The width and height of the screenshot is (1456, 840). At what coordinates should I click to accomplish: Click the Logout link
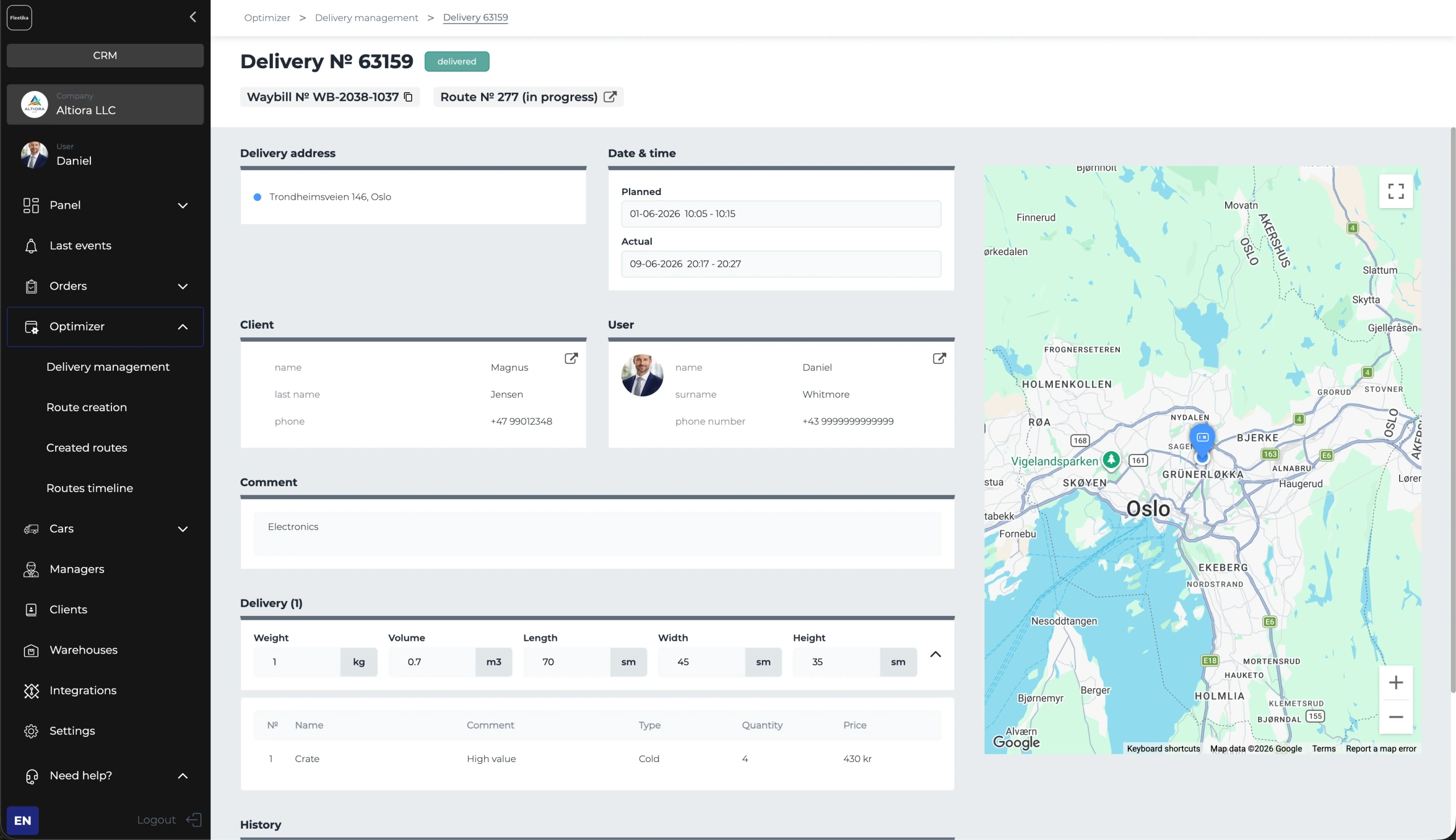(x=156, y=820)
